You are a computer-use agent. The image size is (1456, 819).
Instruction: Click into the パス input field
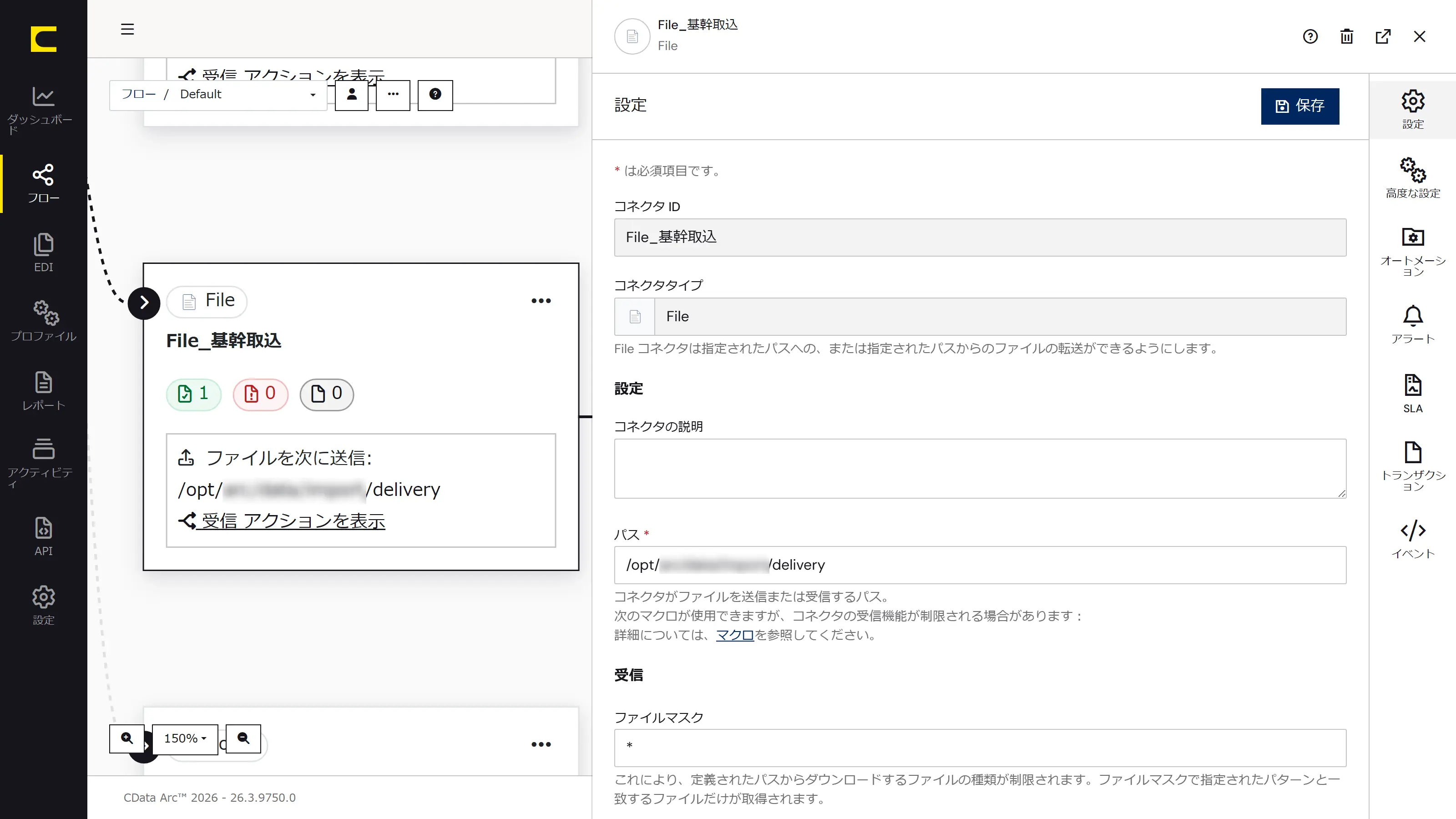point(980,565)
